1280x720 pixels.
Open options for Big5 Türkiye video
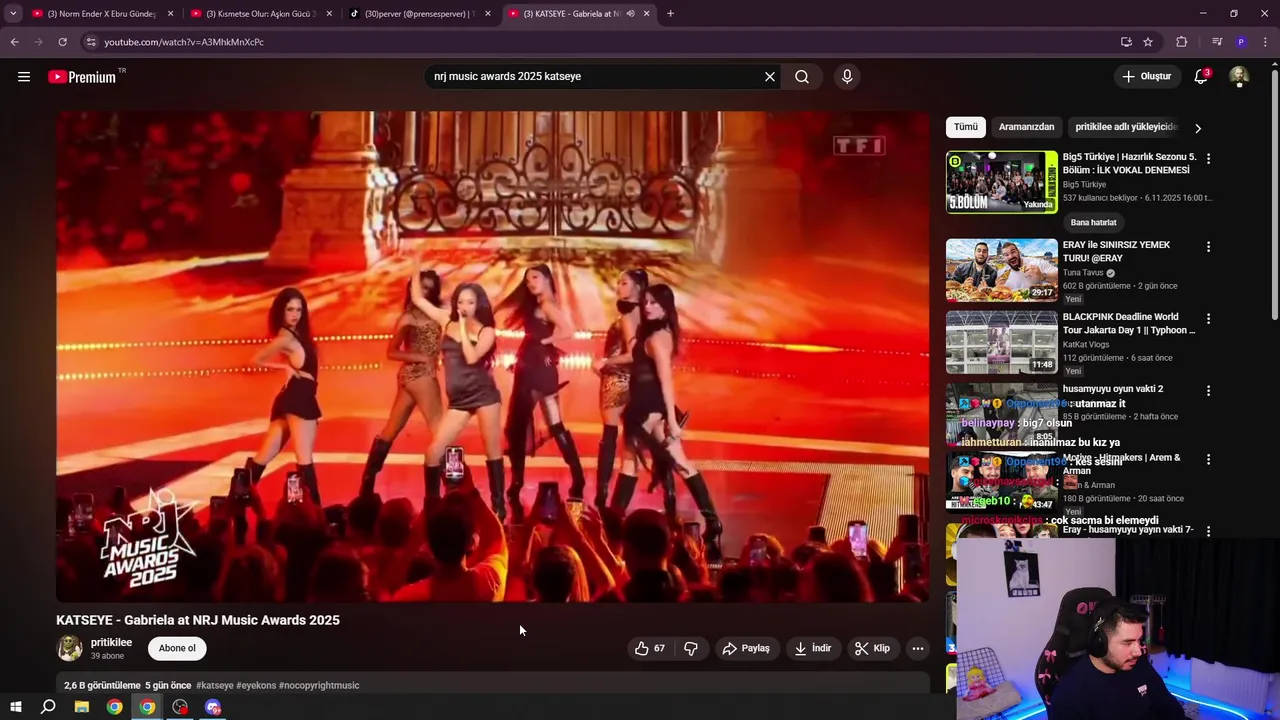click(1208, 158)
